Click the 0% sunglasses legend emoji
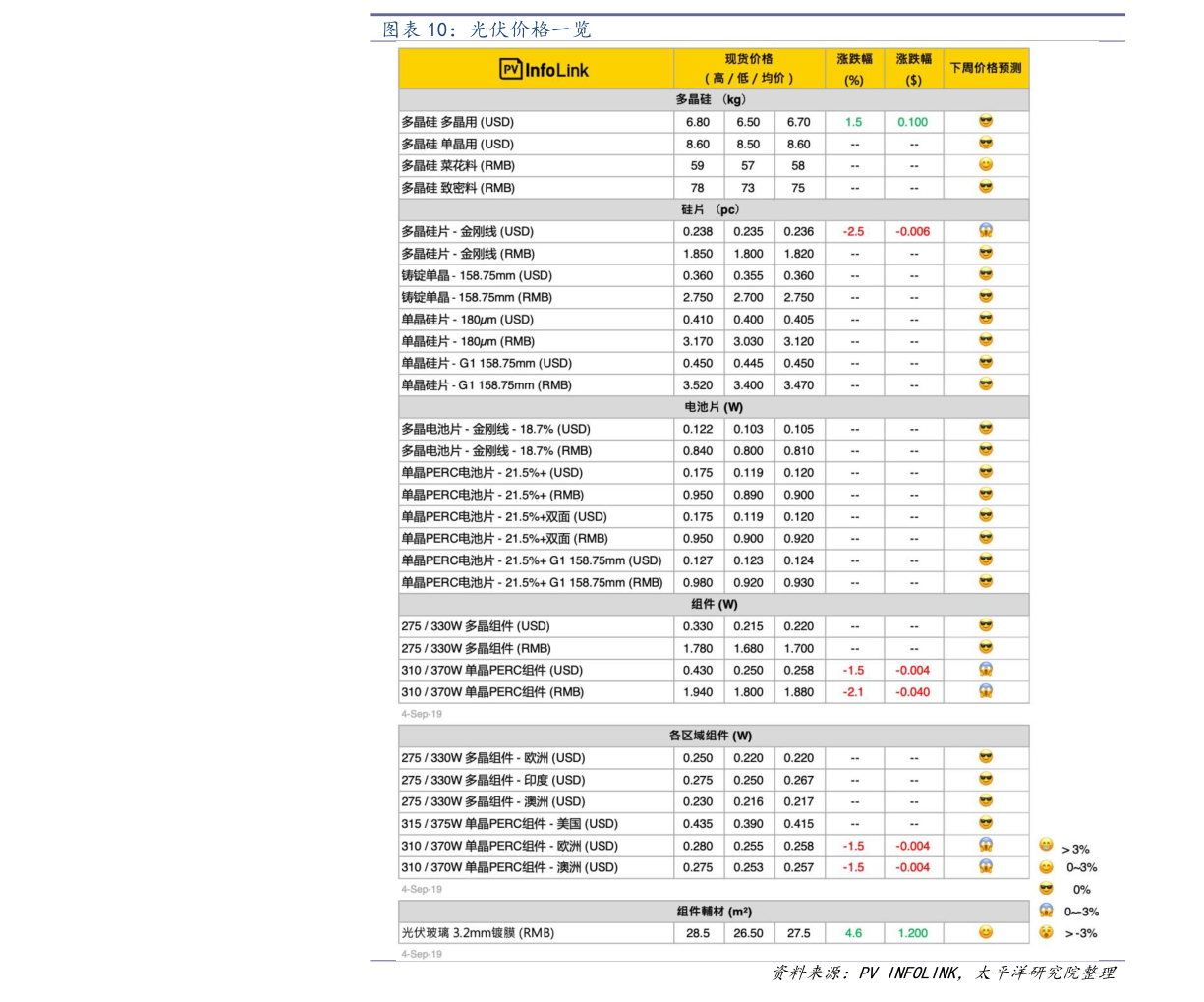This screenshot has width=1204, height=1002. 1046,889
